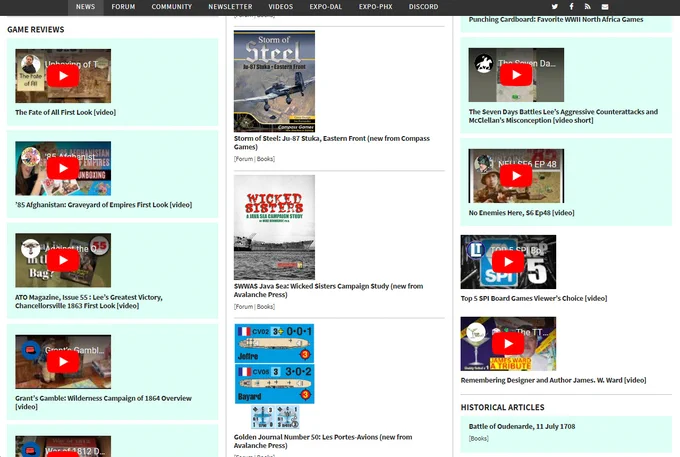Viewport: 680px width, 457px height.
Task: Open Battle of Oudenarde 11 July 1708
Action: tap(522, 427)
